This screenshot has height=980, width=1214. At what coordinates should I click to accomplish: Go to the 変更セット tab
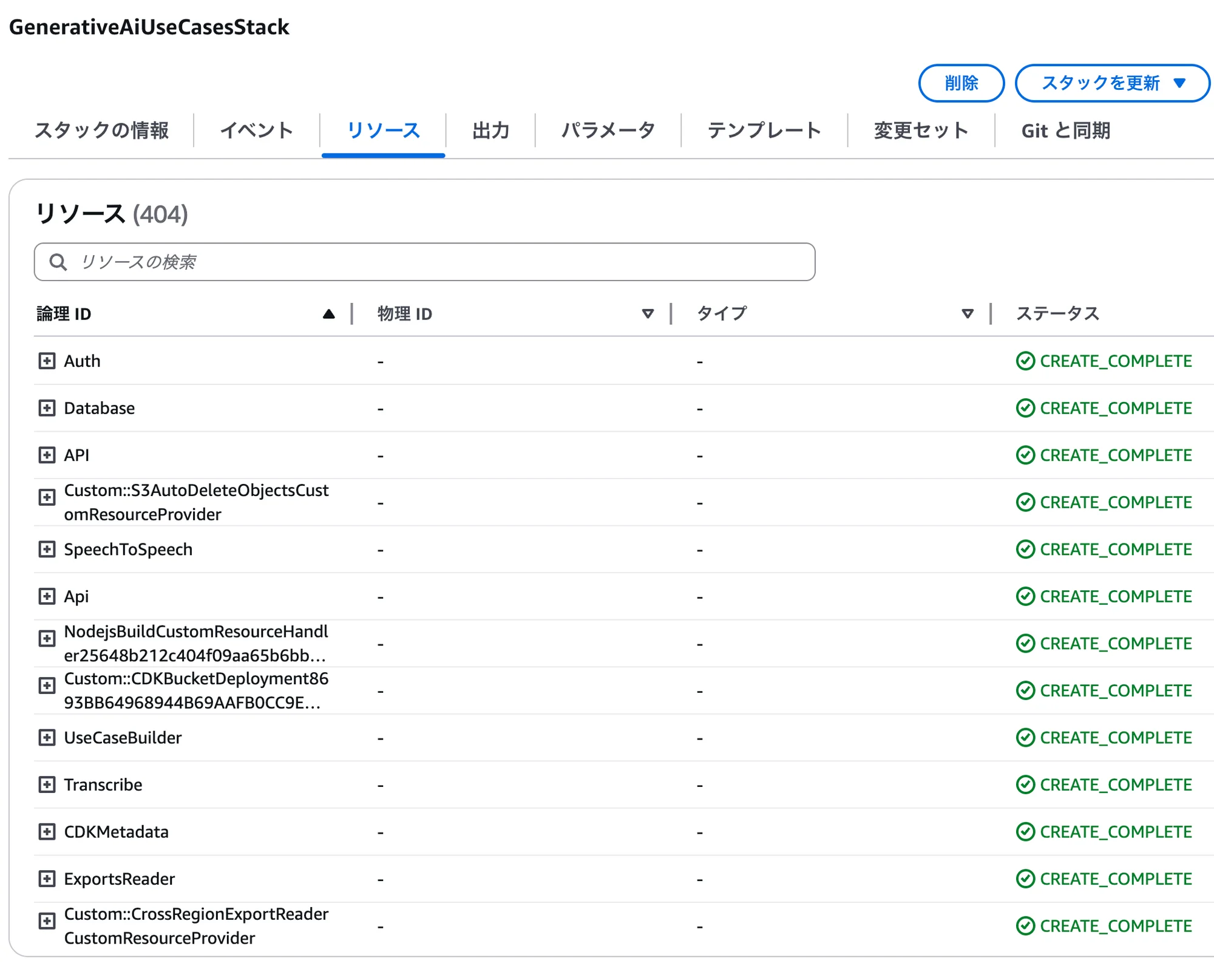pos(921,131)
